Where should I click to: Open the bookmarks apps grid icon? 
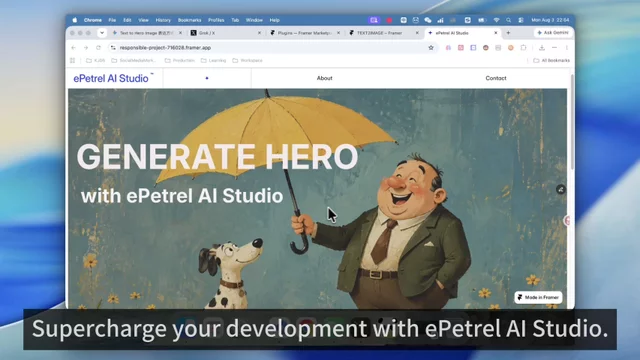(73, 60)
